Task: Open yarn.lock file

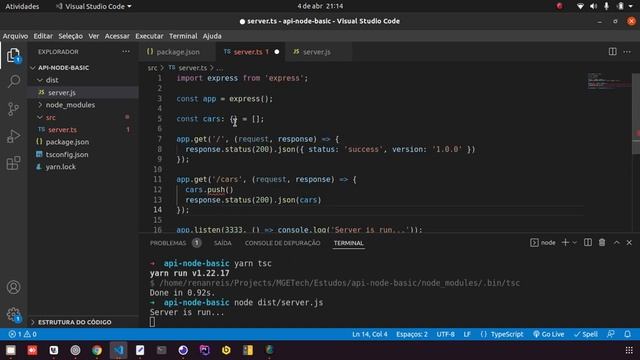Action: tap(60, 167)
